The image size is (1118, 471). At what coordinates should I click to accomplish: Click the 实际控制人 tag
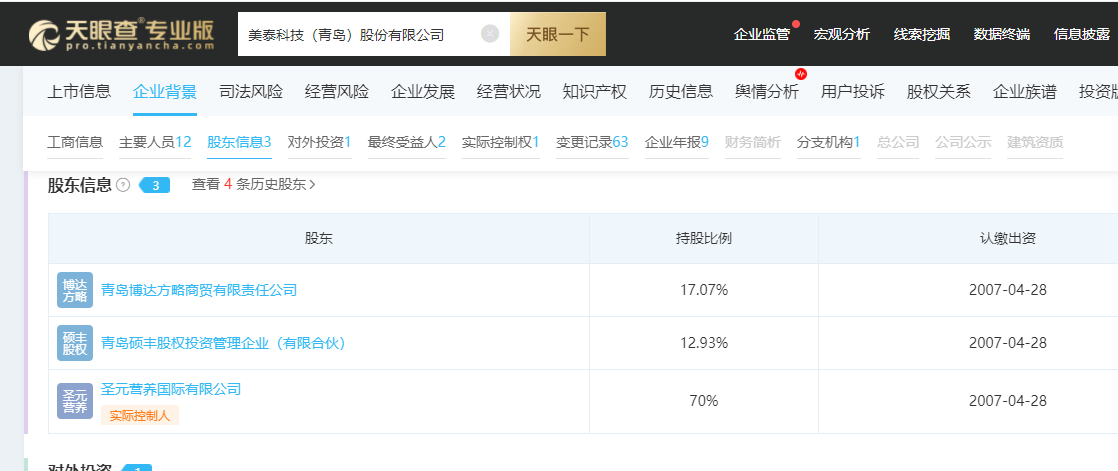point(140,415)
